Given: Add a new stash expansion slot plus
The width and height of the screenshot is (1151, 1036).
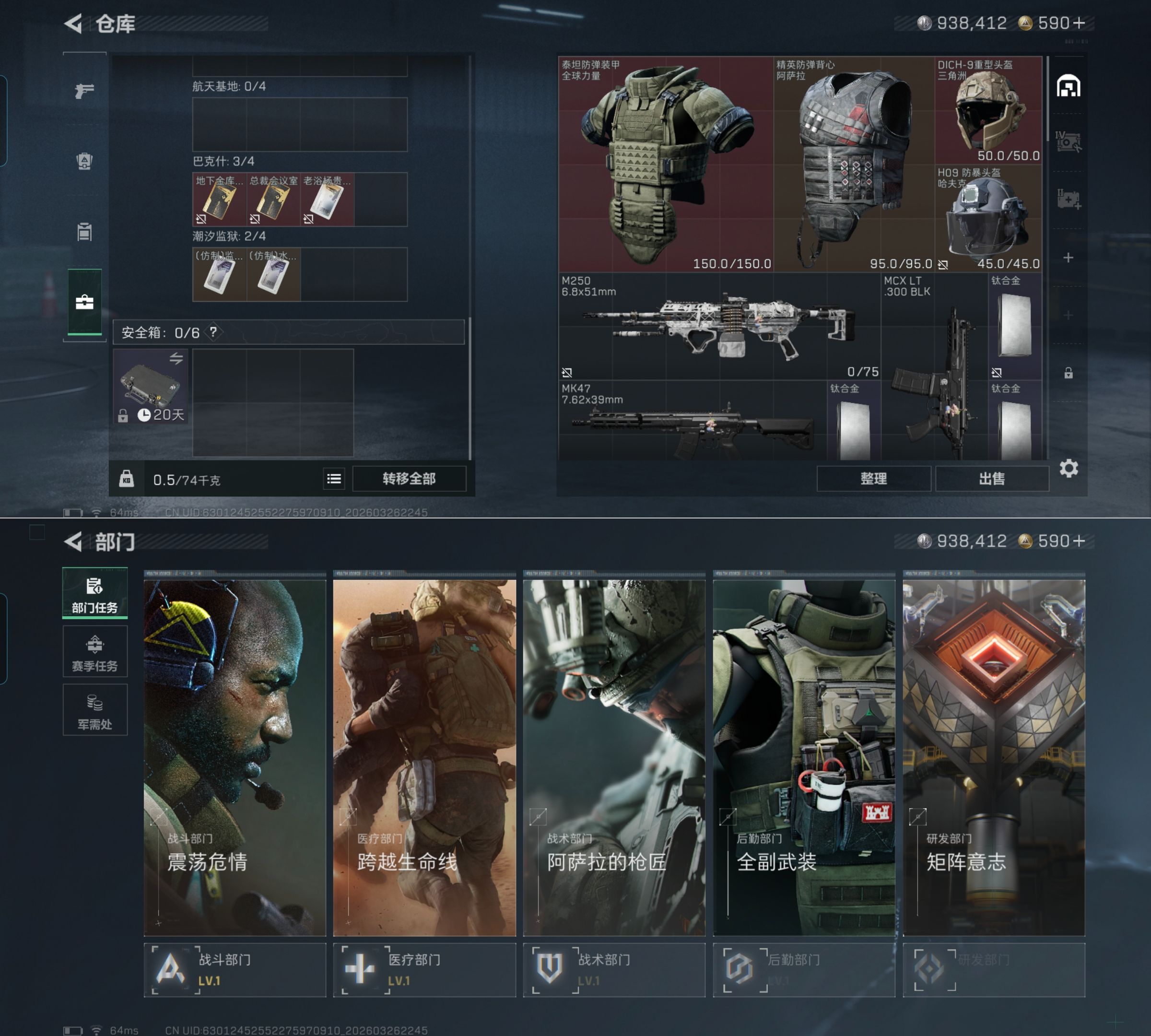Looking at the screenshot, I should click(1068, 258).
